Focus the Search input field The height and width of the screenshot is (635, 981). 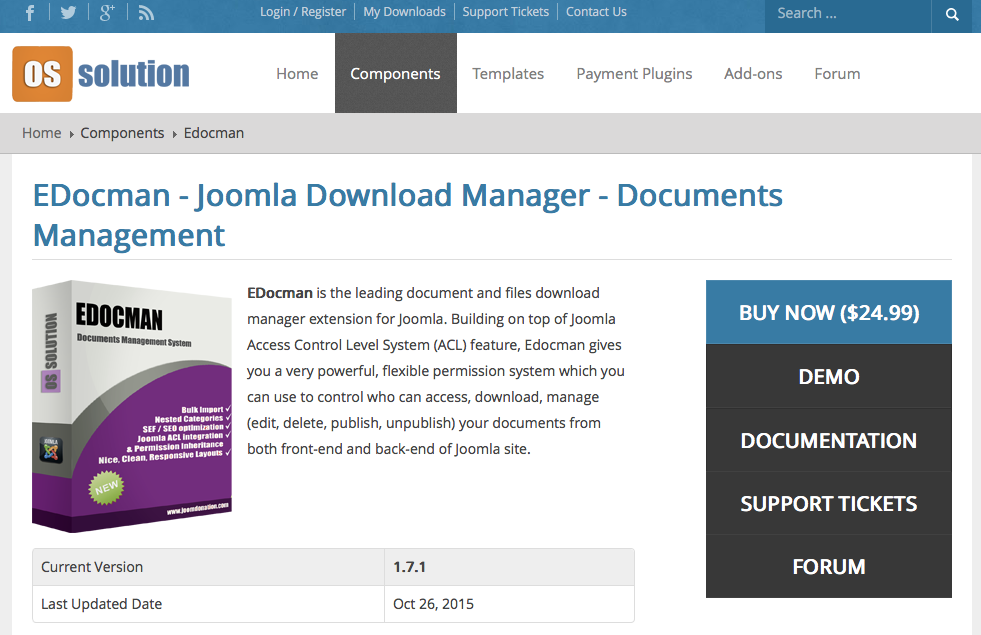(x=848, y=14)
